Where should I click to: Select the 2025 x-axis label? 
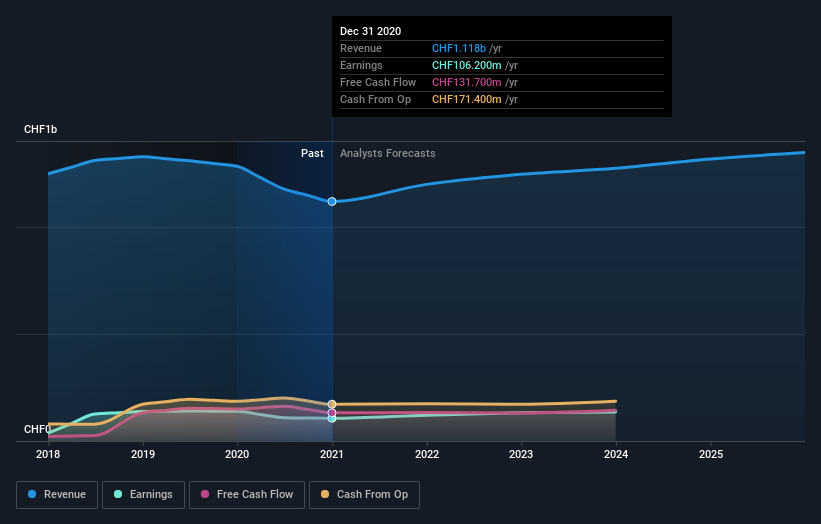[711, 454]
